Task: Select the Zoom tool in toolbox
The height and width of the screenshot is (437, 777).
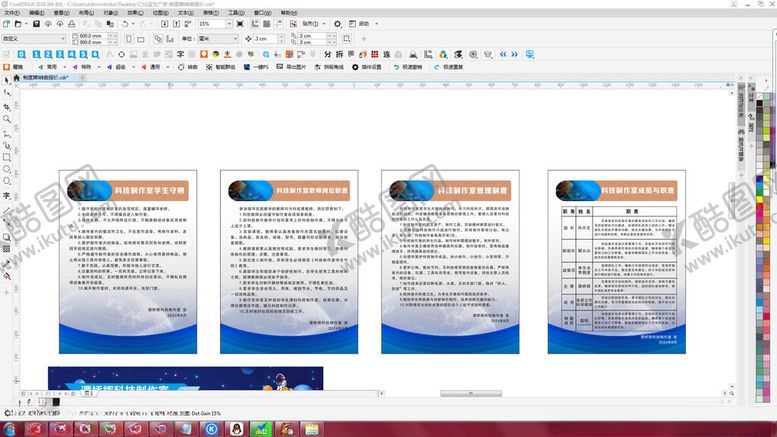Action: tap(6, 118)
